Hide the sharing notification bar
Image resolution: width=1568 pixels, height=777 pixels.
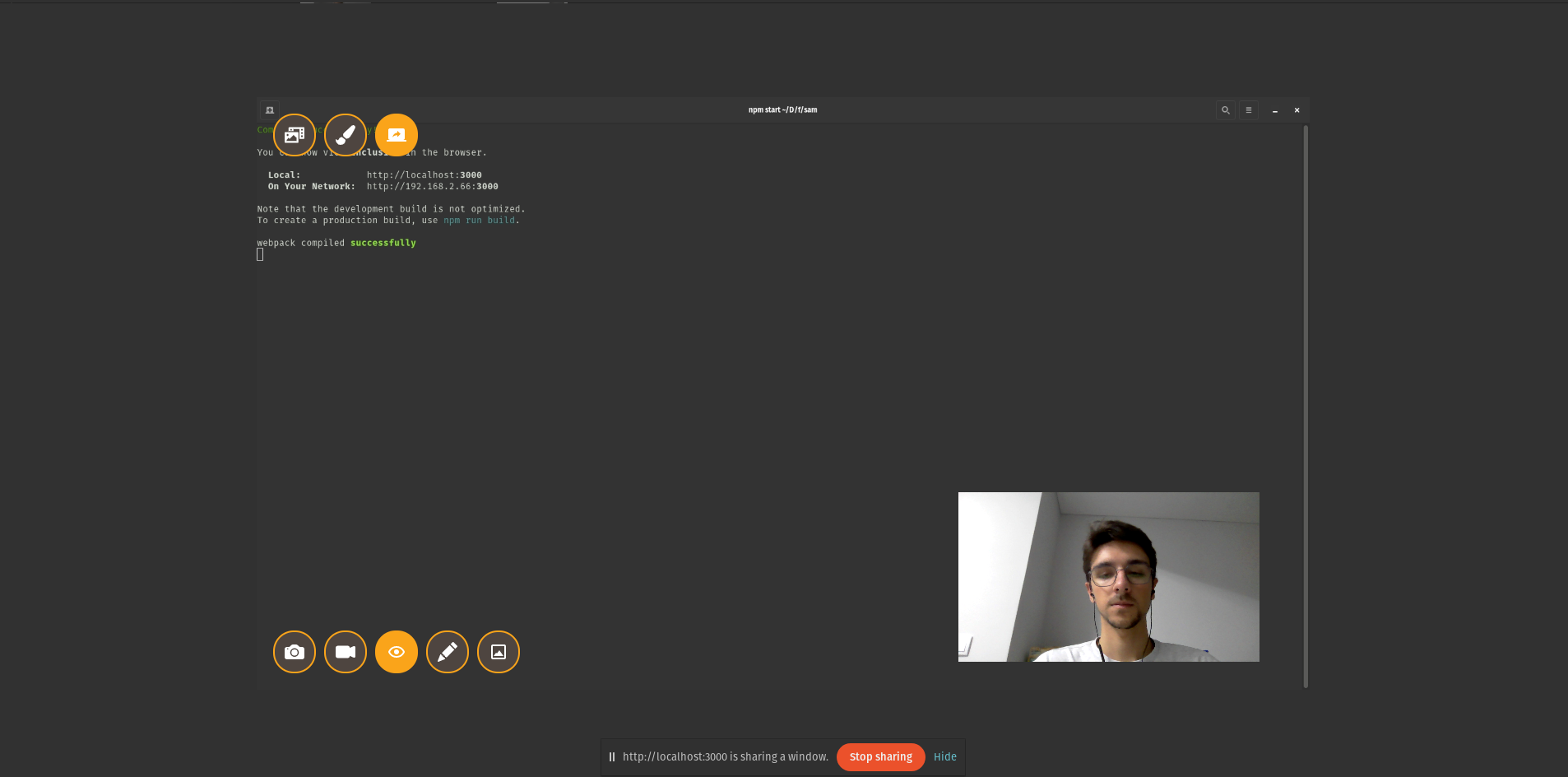coord(945,757)
